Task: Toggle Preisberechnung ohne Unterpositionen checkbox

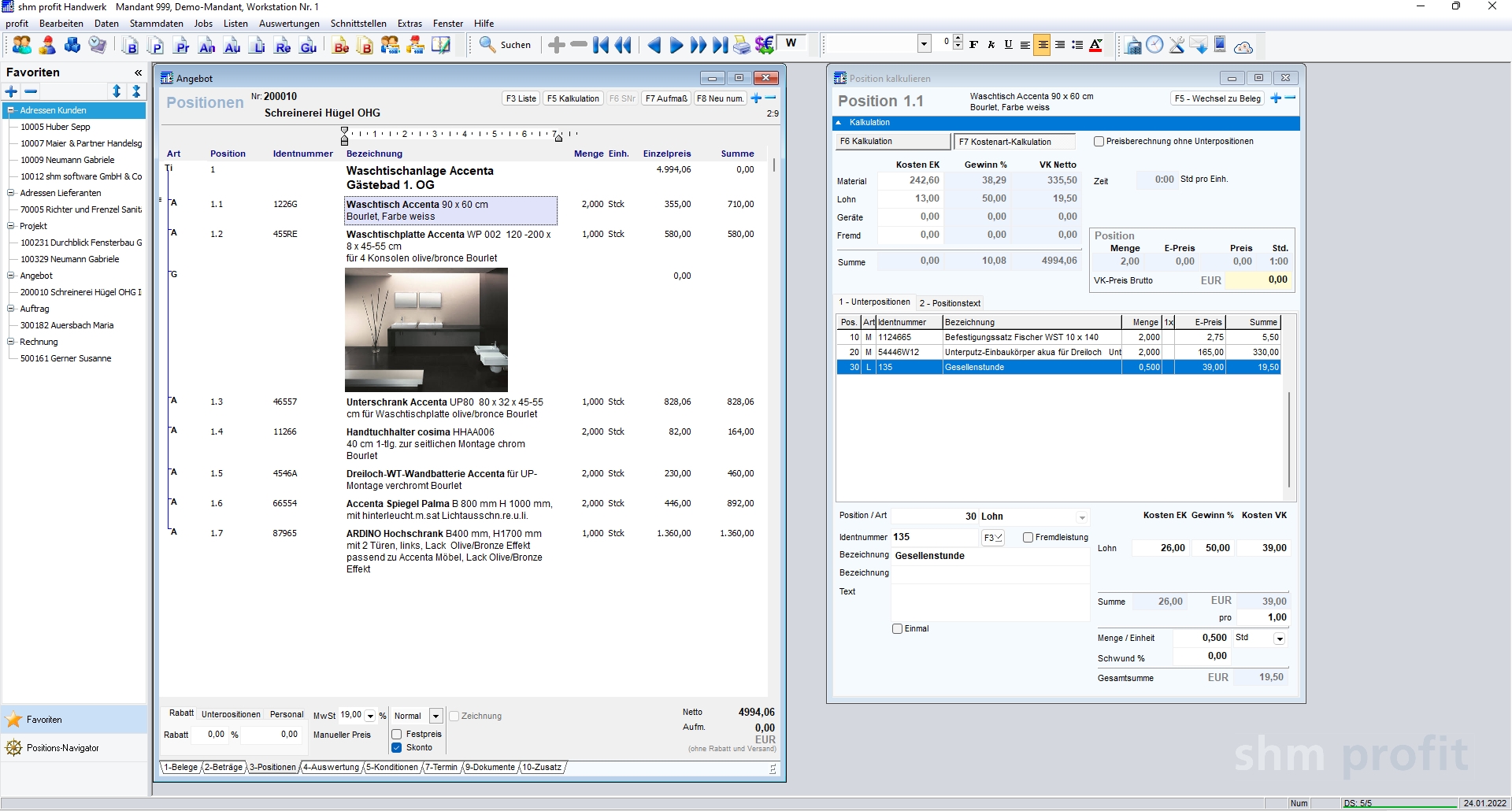Action: [x=1099, y=142]
